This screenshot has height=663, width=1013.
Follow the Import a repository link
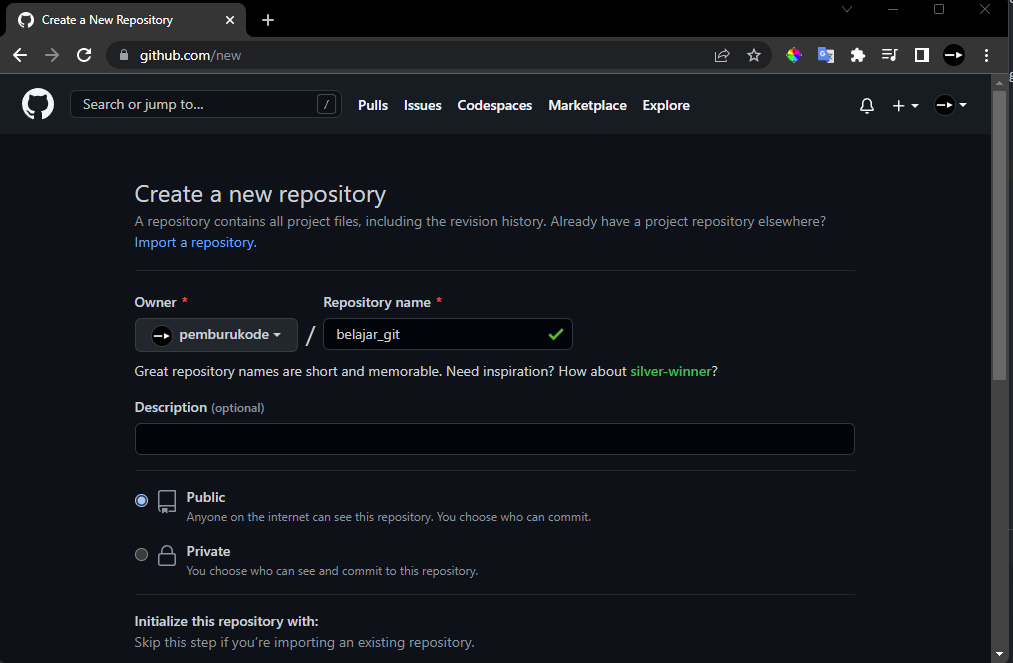click(x=195, y=242)
